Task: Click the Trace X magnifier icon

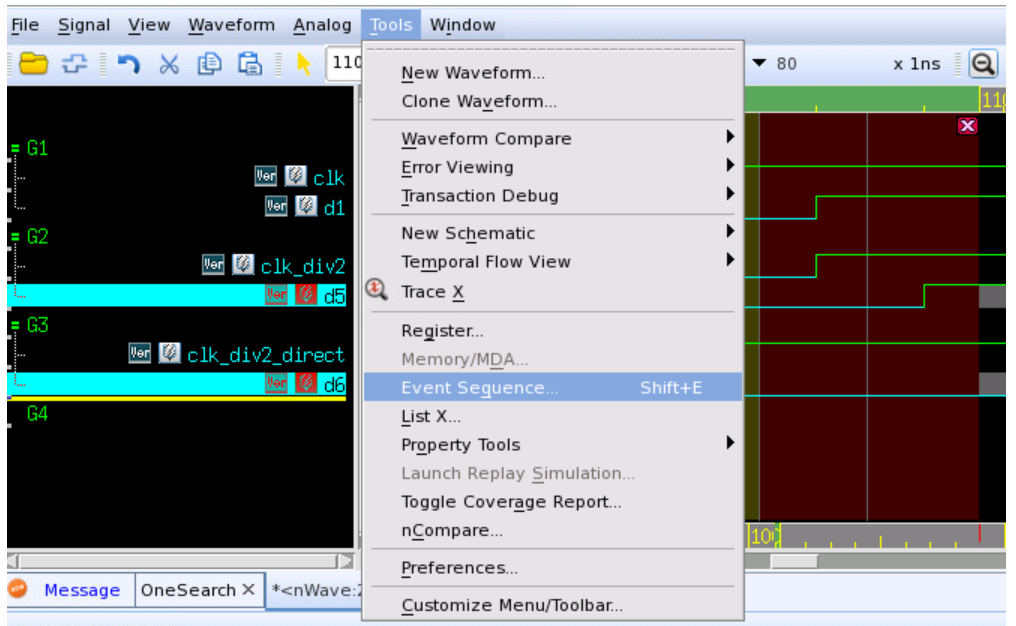Action: click(377, 290)
